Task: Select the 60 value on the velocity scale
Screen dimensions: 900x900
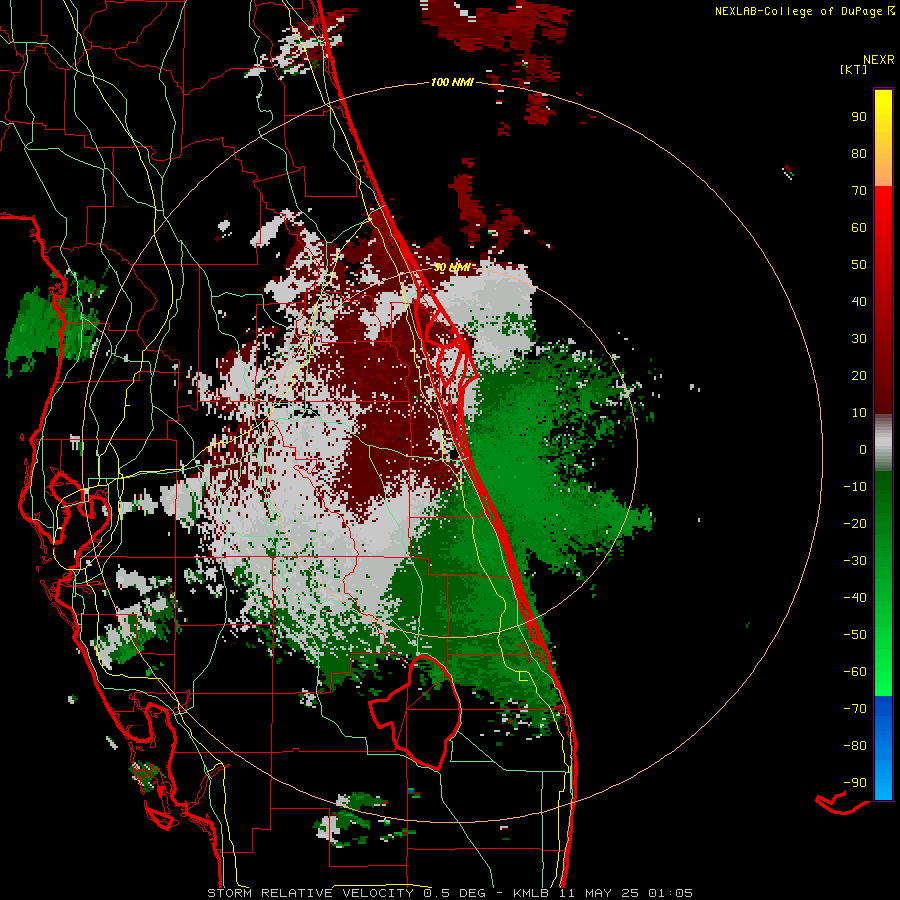Action: tap(859, 228)
